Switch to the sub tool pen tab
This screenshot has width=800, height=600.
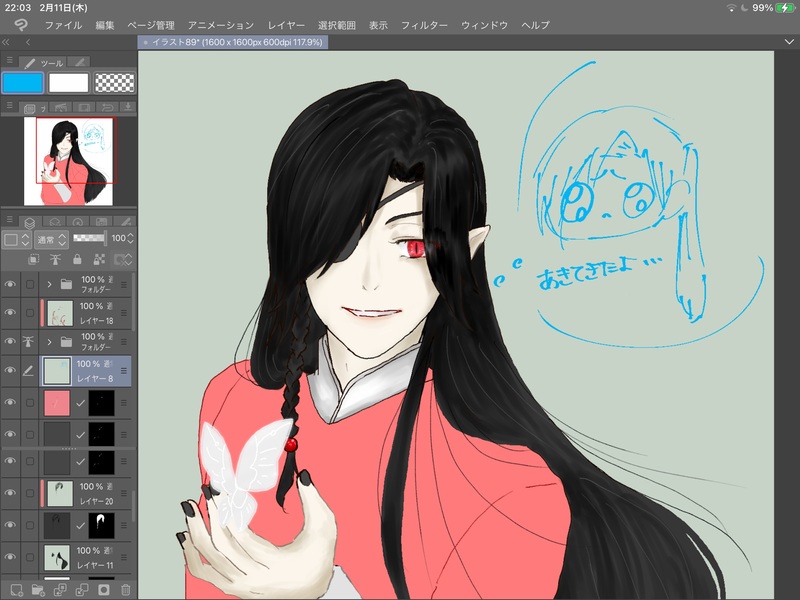click(x=79, y=62)
